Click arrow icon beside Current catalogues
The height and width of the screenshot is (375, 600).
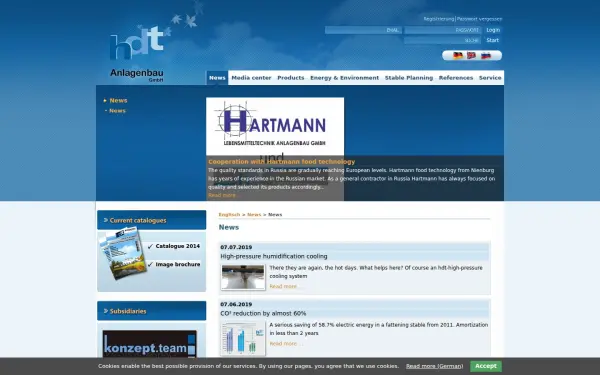106,220
